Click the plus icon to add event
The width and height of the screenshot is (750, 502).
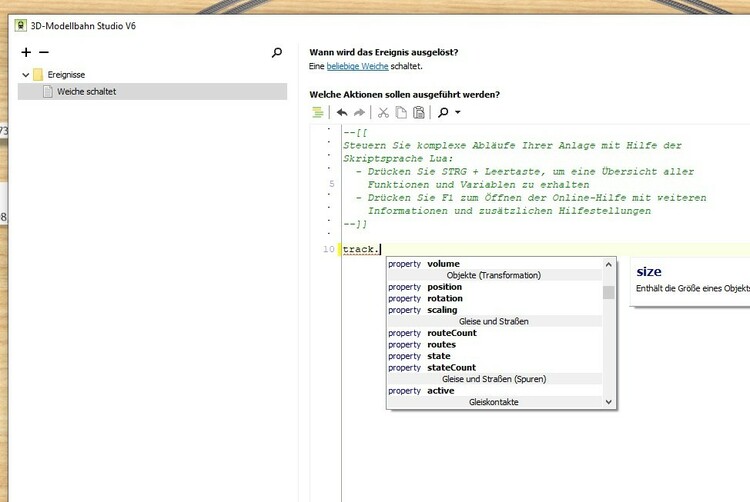pyautogui.click(x=26, y=52)
